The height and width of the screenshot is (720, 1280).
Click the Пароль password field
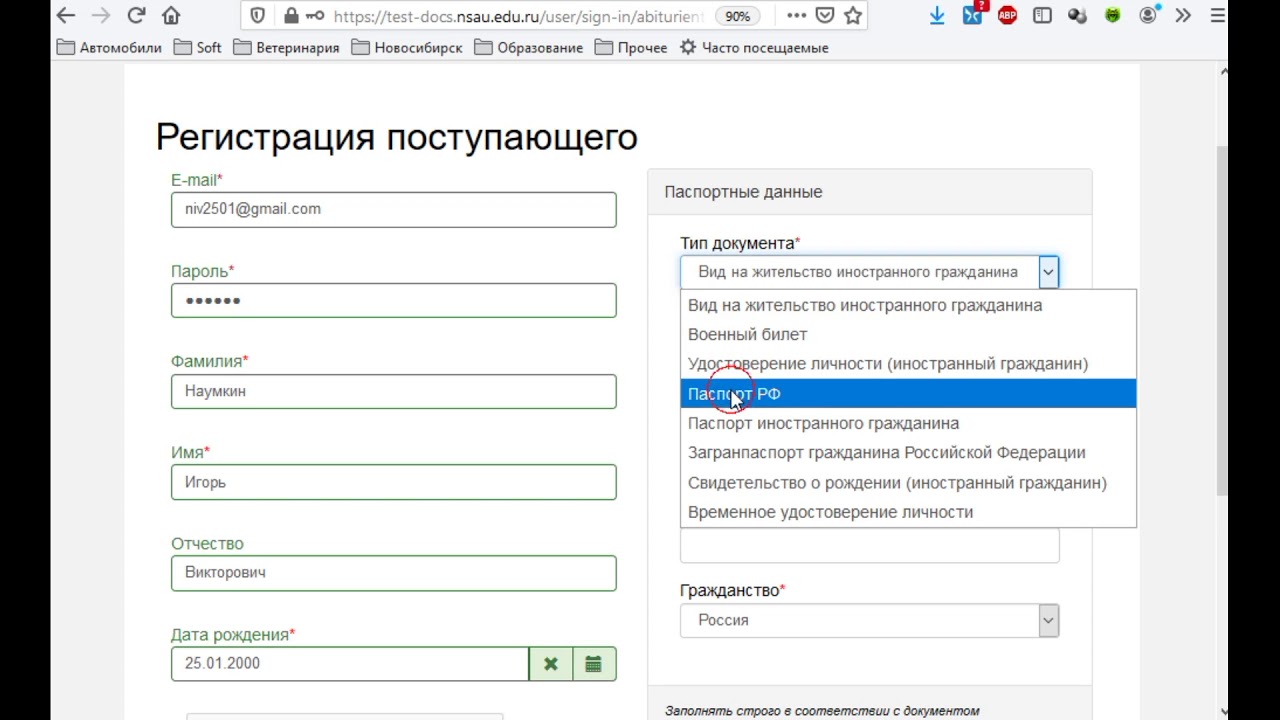[393, 300]
